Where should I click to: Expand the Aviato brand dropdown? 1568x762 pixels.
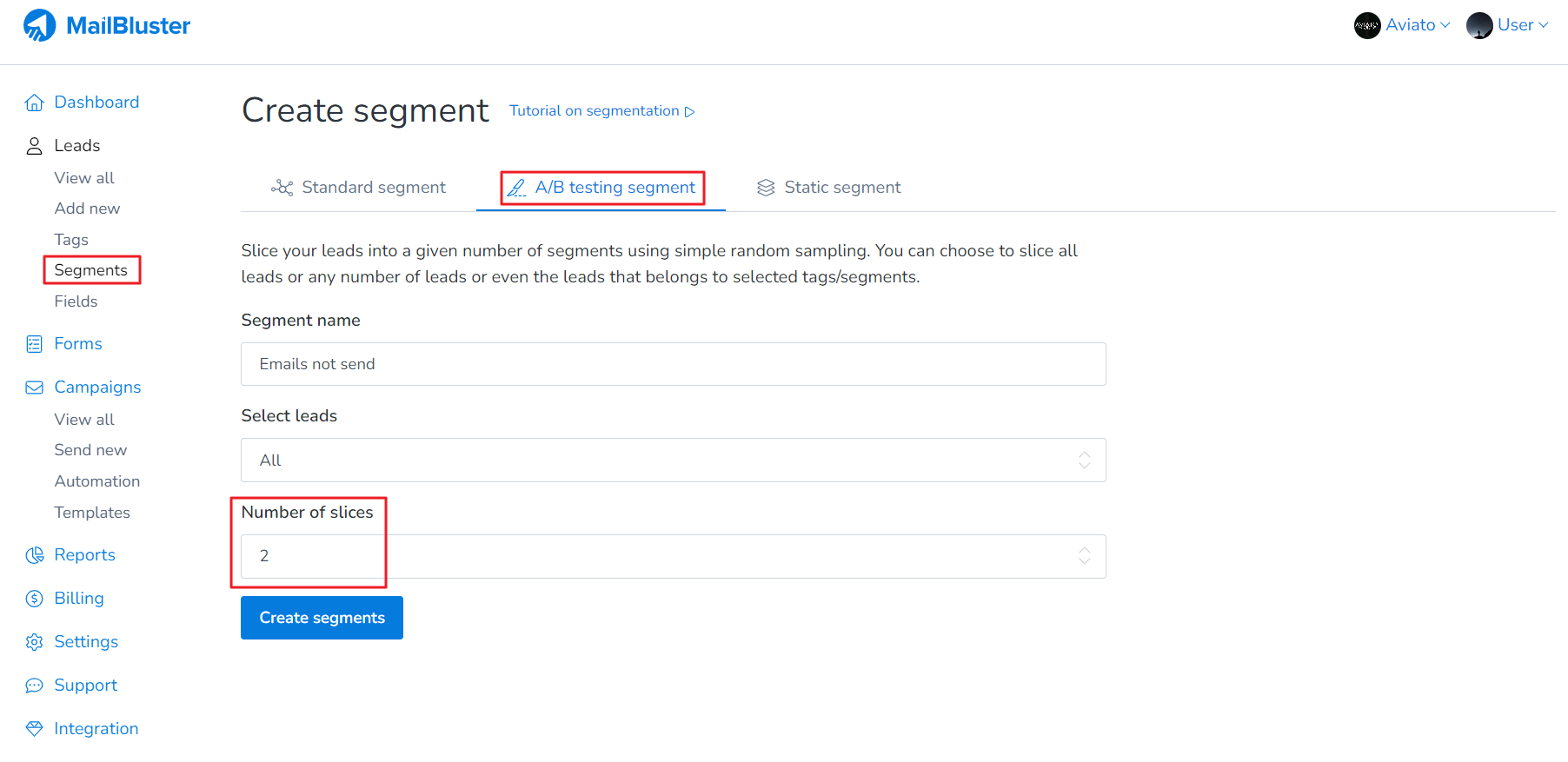[x=1402, y=25]
